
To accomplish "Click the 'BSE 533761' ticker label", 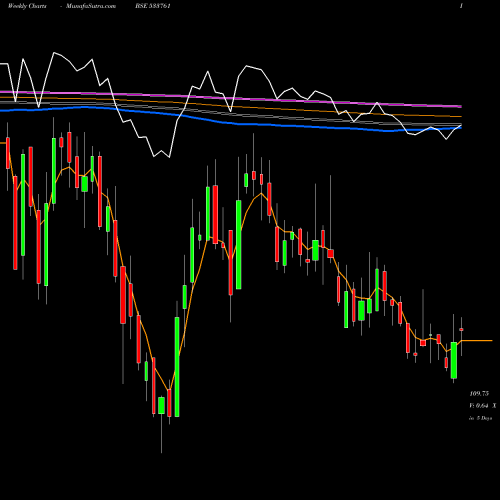I will [153, 6].
